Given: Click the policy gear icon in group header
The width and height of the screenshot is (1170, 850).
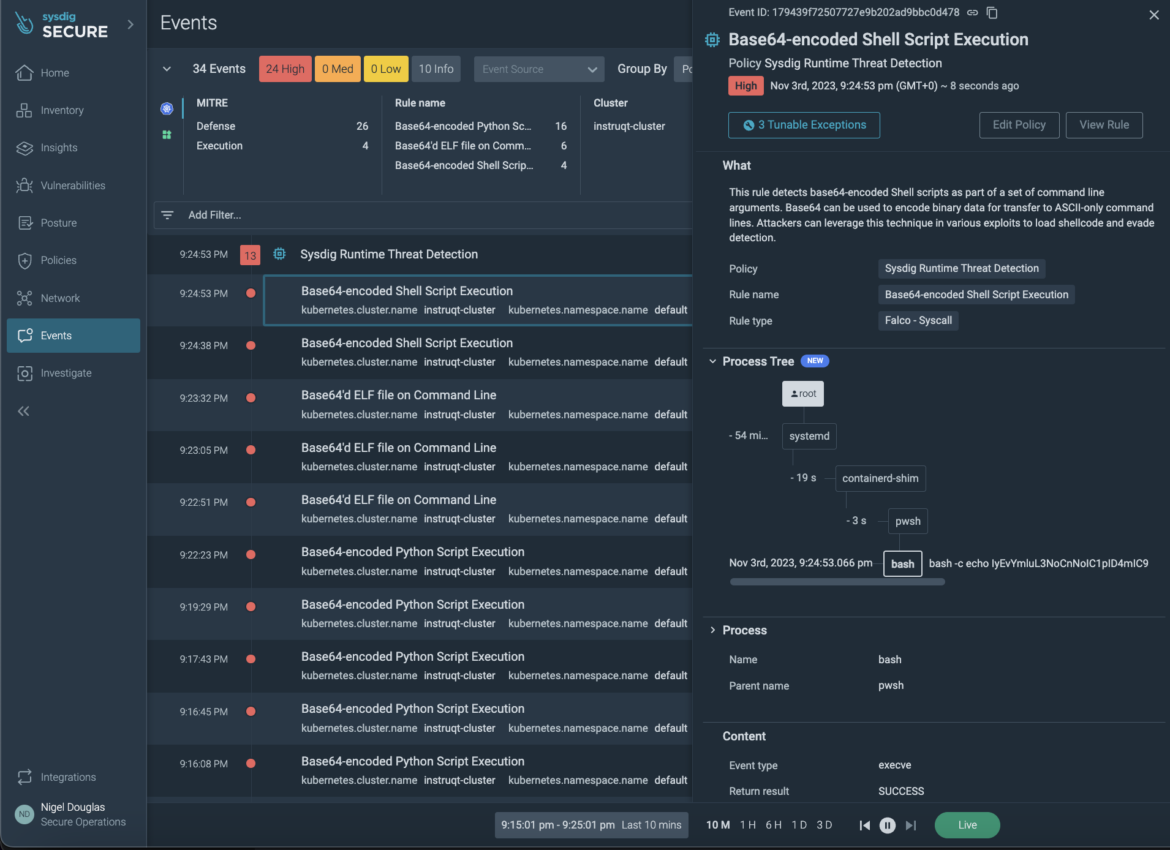Looking at the screenshot, I should coord(279,254).
